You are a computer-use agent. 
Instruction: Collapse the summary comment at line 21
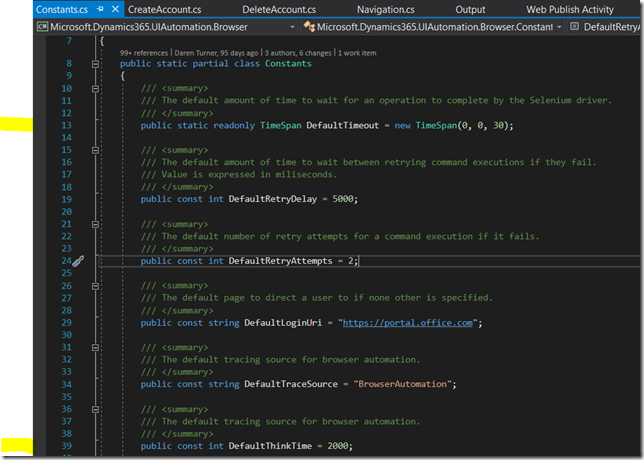point(95,224)
